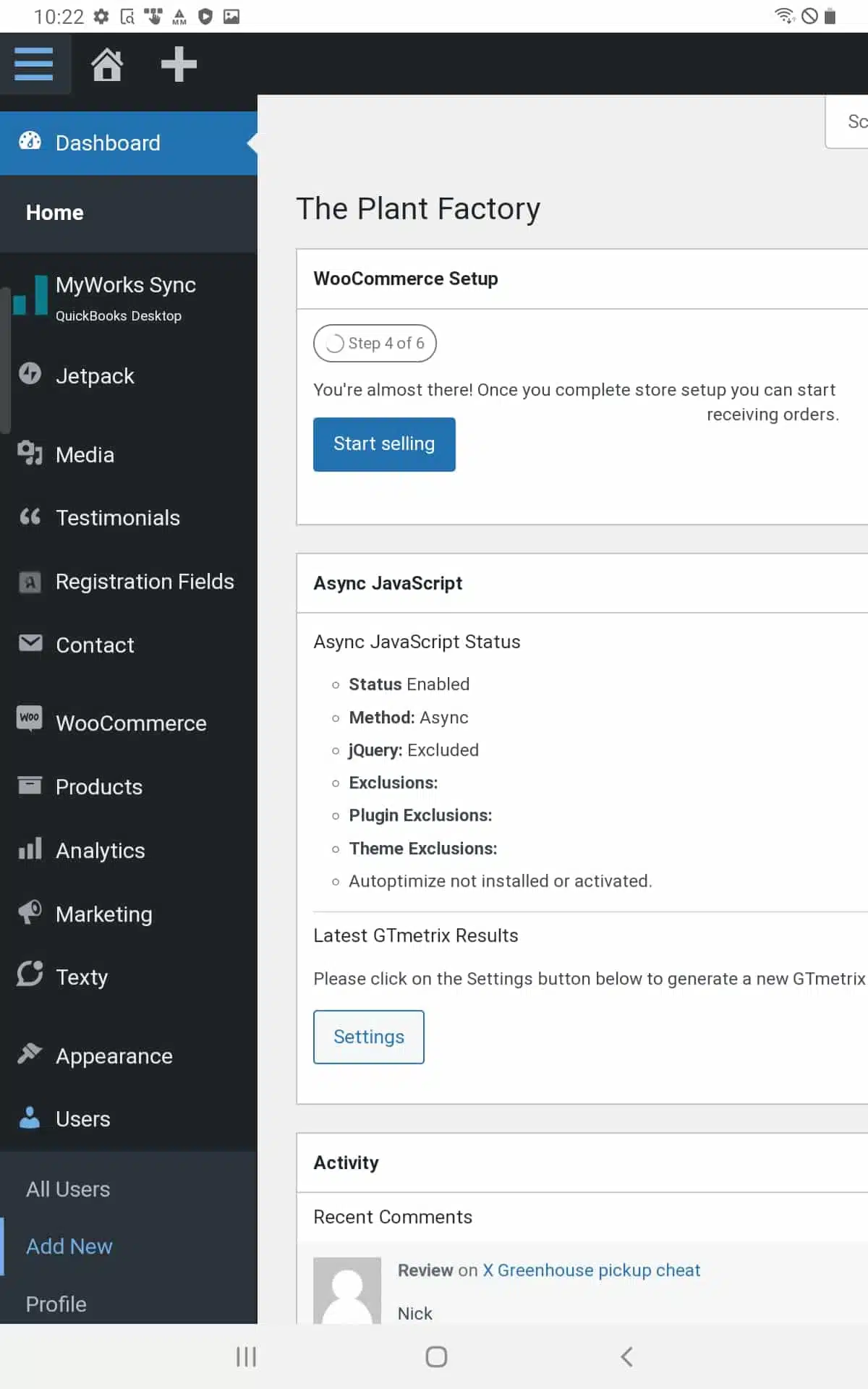
Task: Go to Products menu item
Action: pos(99,787)
